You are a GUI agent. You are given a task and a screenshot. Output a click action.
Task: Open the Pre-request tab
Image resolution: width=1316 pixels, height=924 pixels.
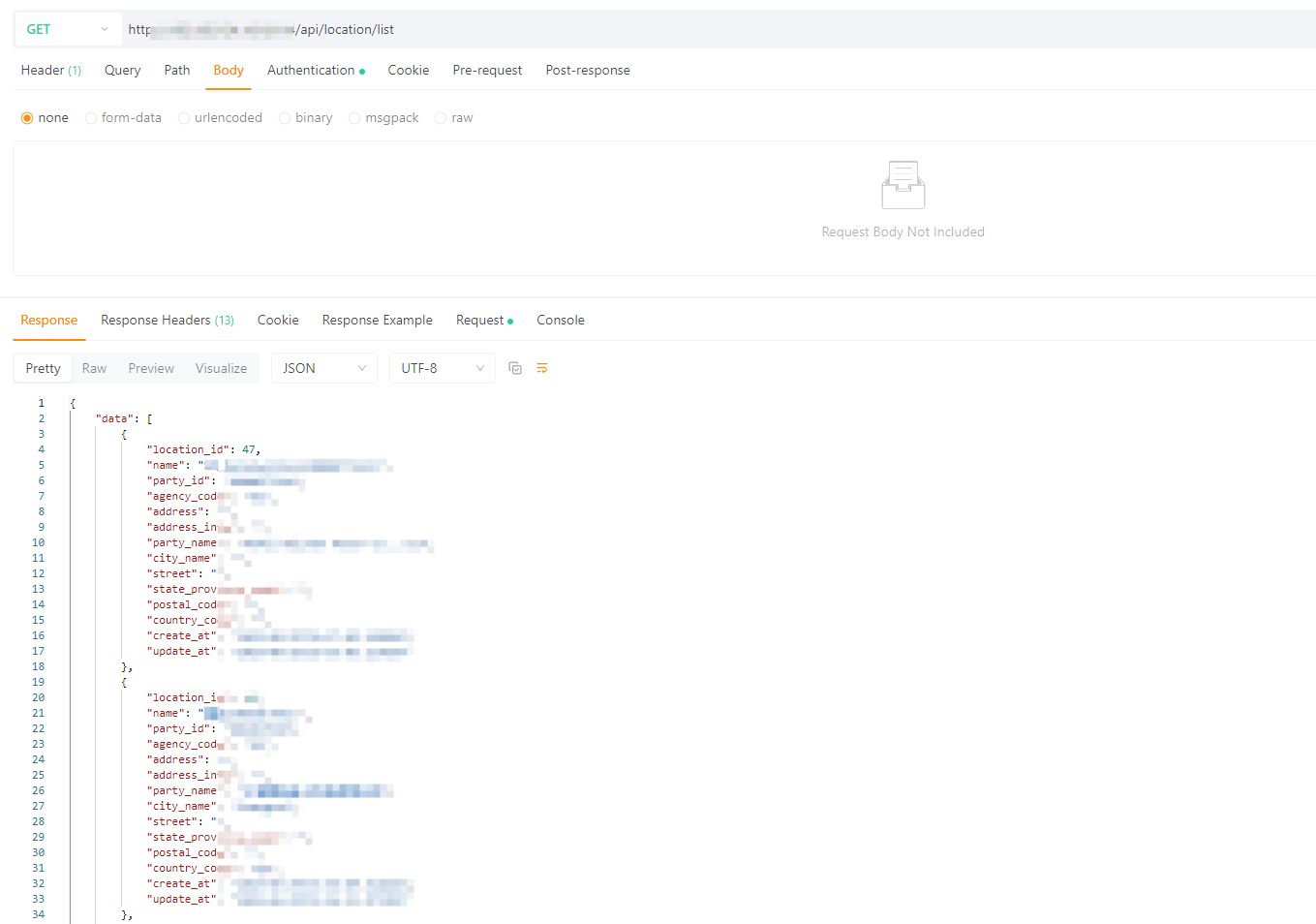tap(487, 71)
